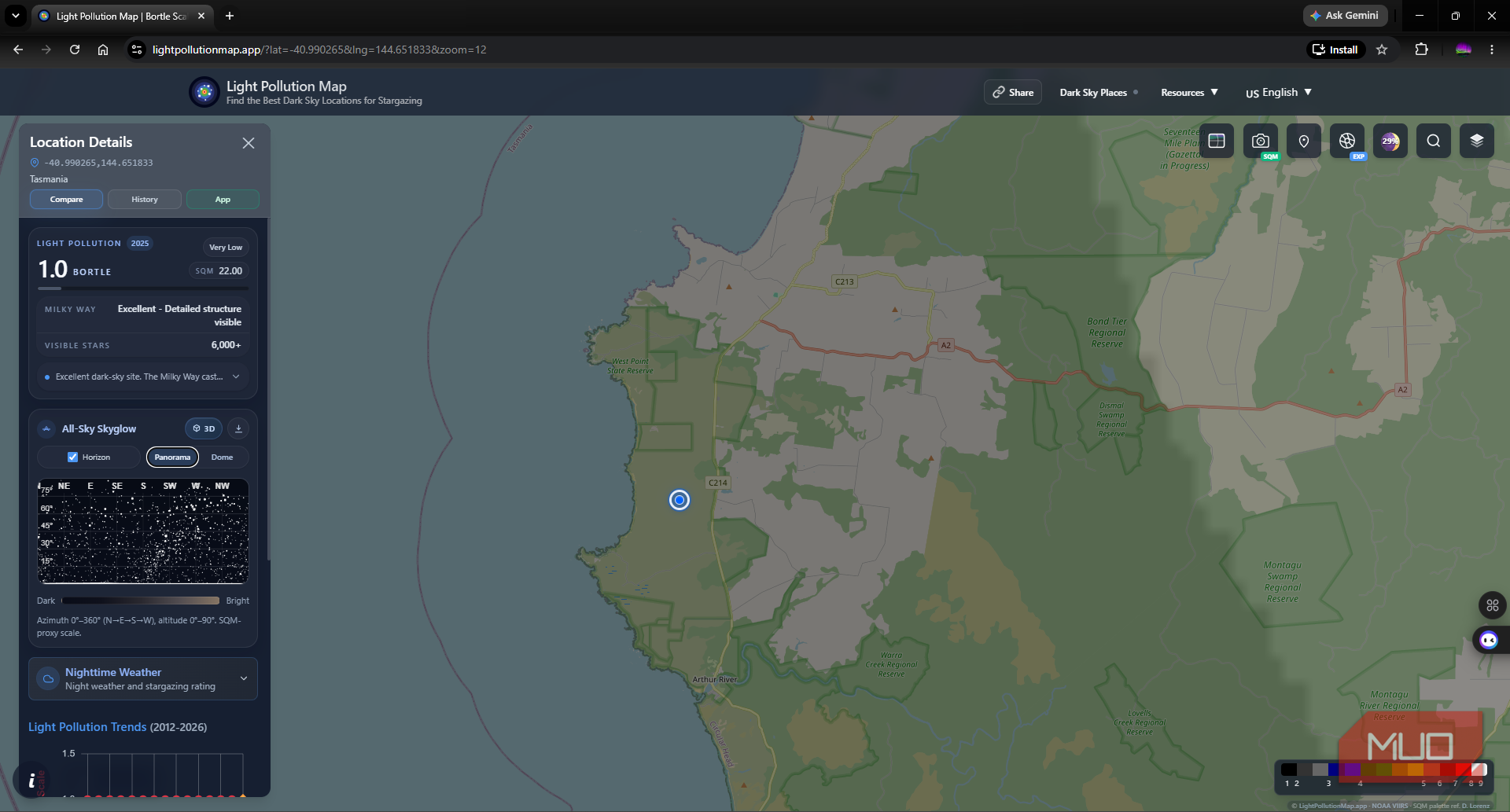1510x812 pixels.
Task: Open the Resources dropdown menu
Action: [1189, 93]
